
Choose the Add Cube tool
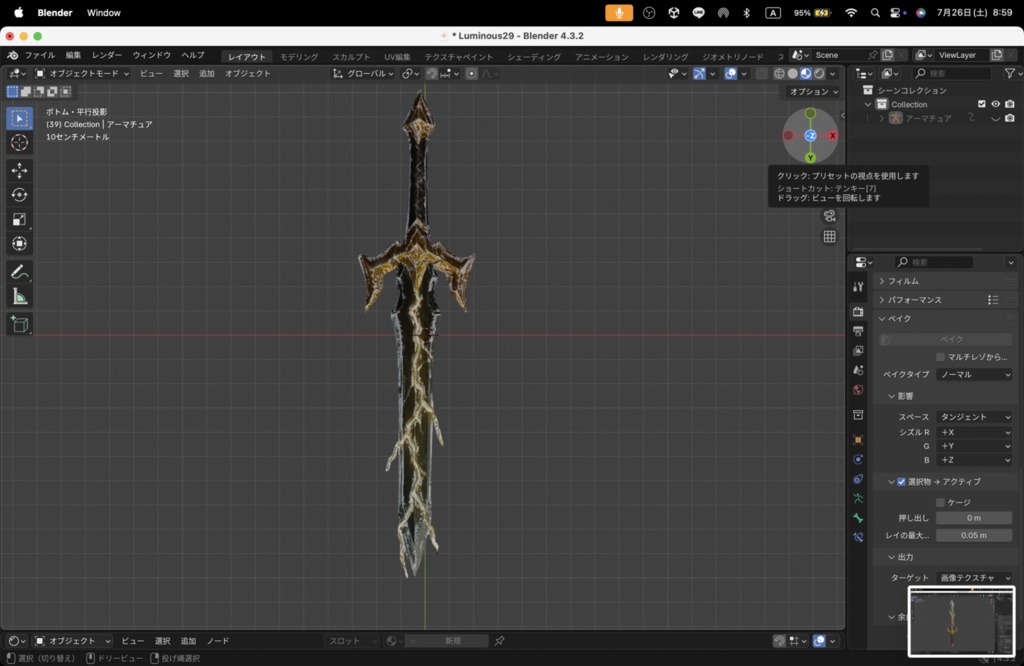(x=19, y=323)
